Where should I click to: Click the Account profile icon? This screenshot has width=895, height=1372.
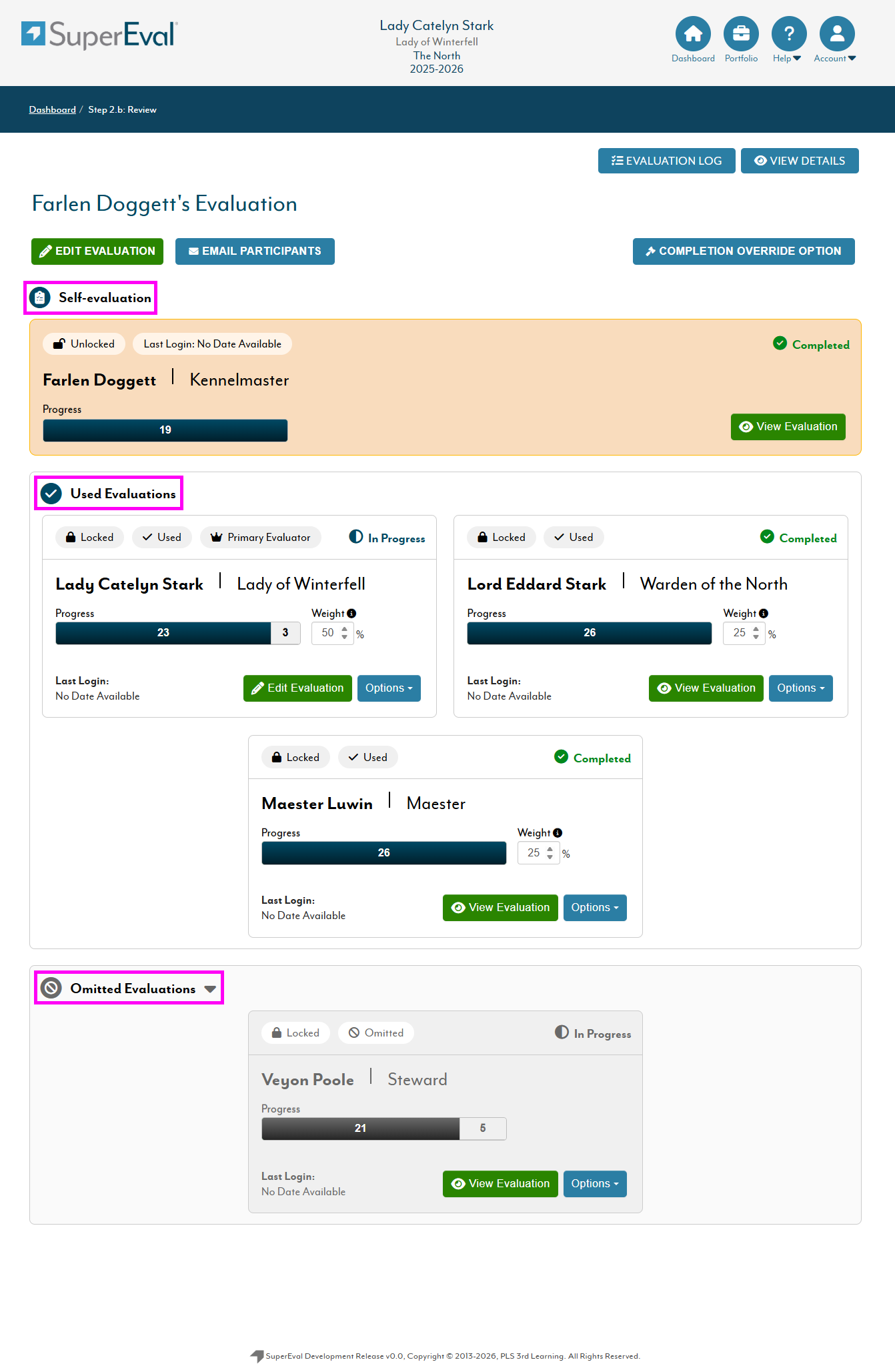coord(837,33)
